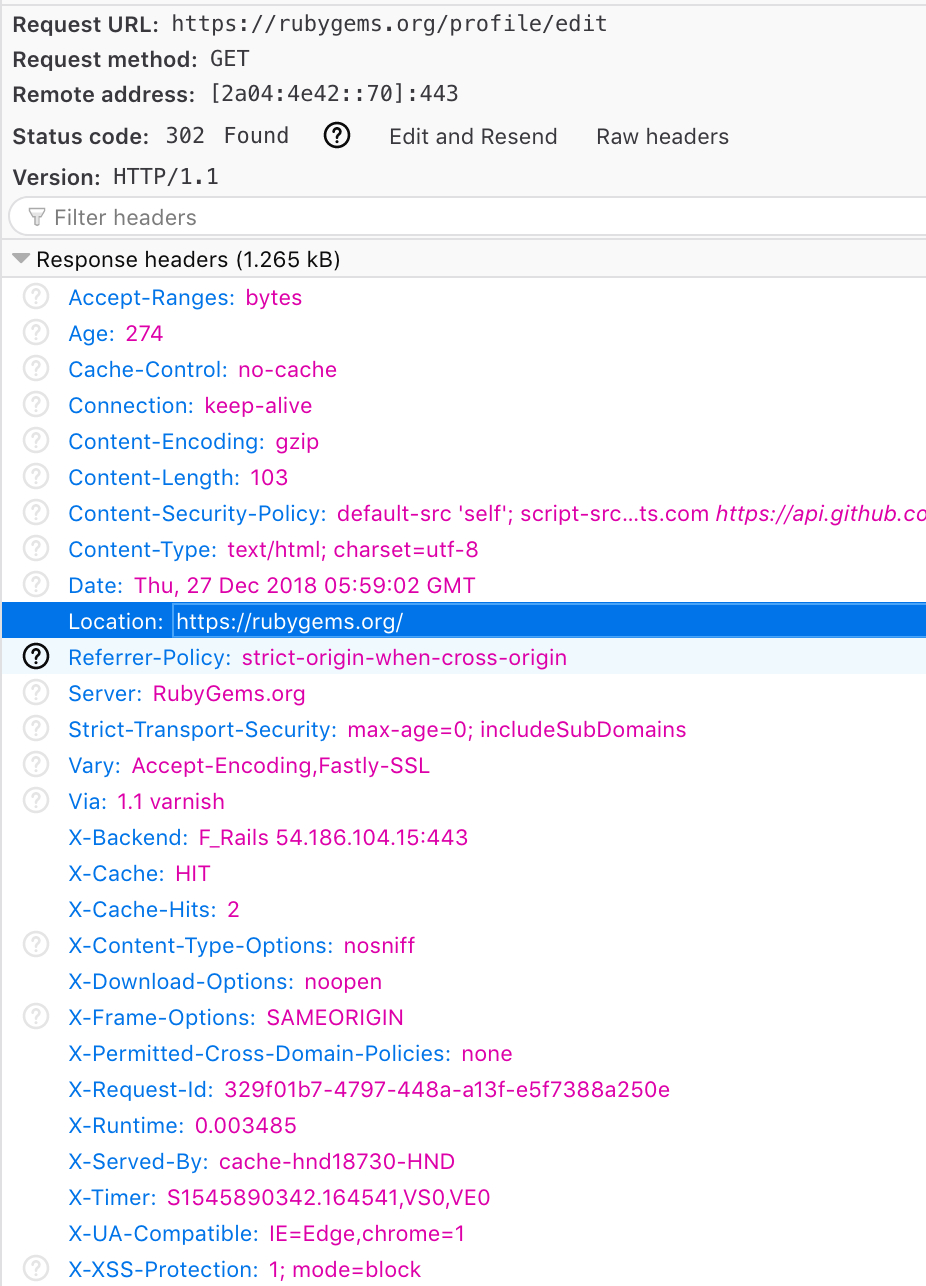Select the Content-Security-Policy value

point(631,514)
